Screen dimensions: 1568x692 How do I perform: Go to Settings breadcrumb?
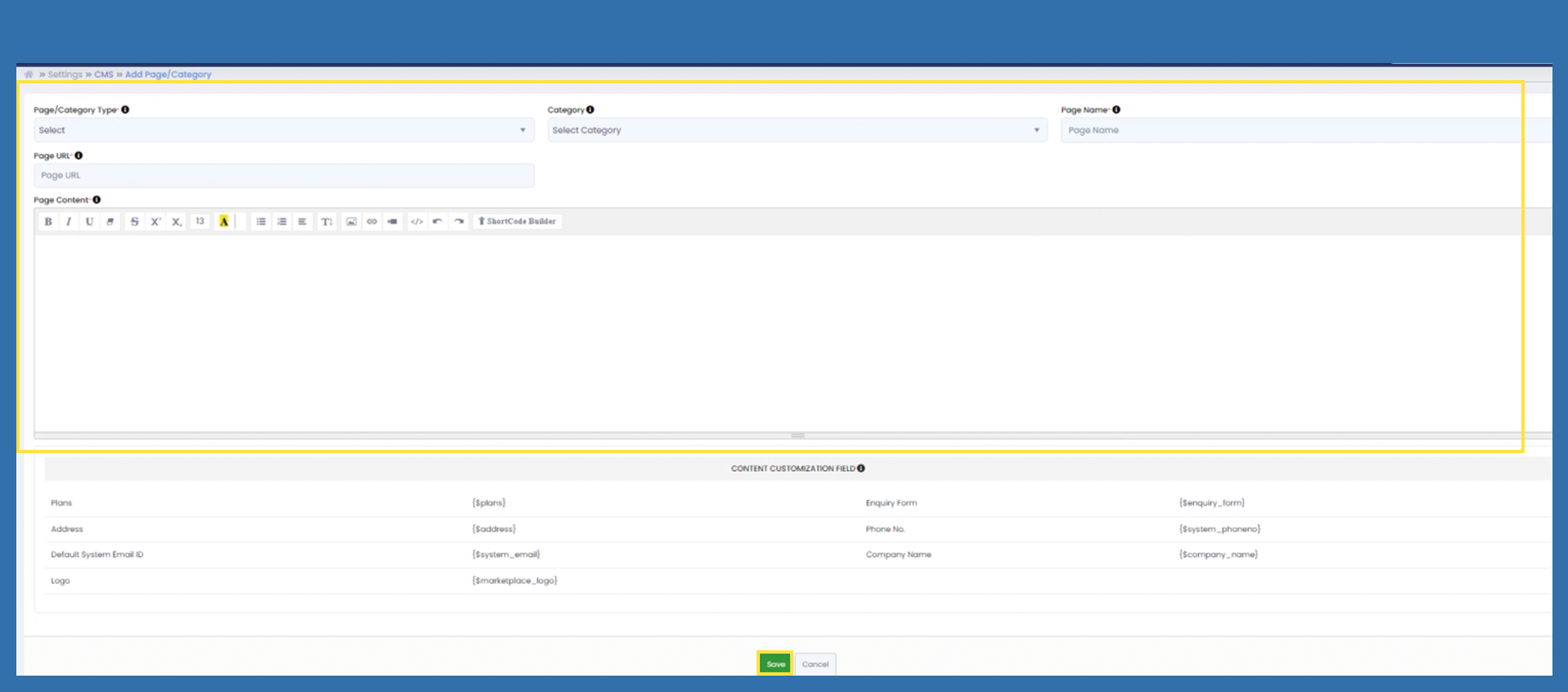65,74
